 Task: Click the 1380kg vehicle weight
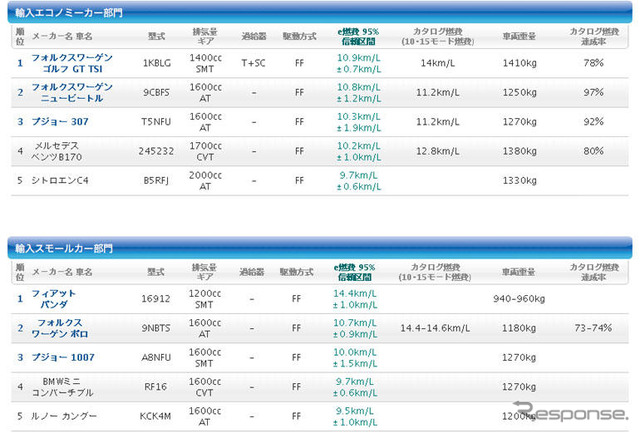pos(520,151)
